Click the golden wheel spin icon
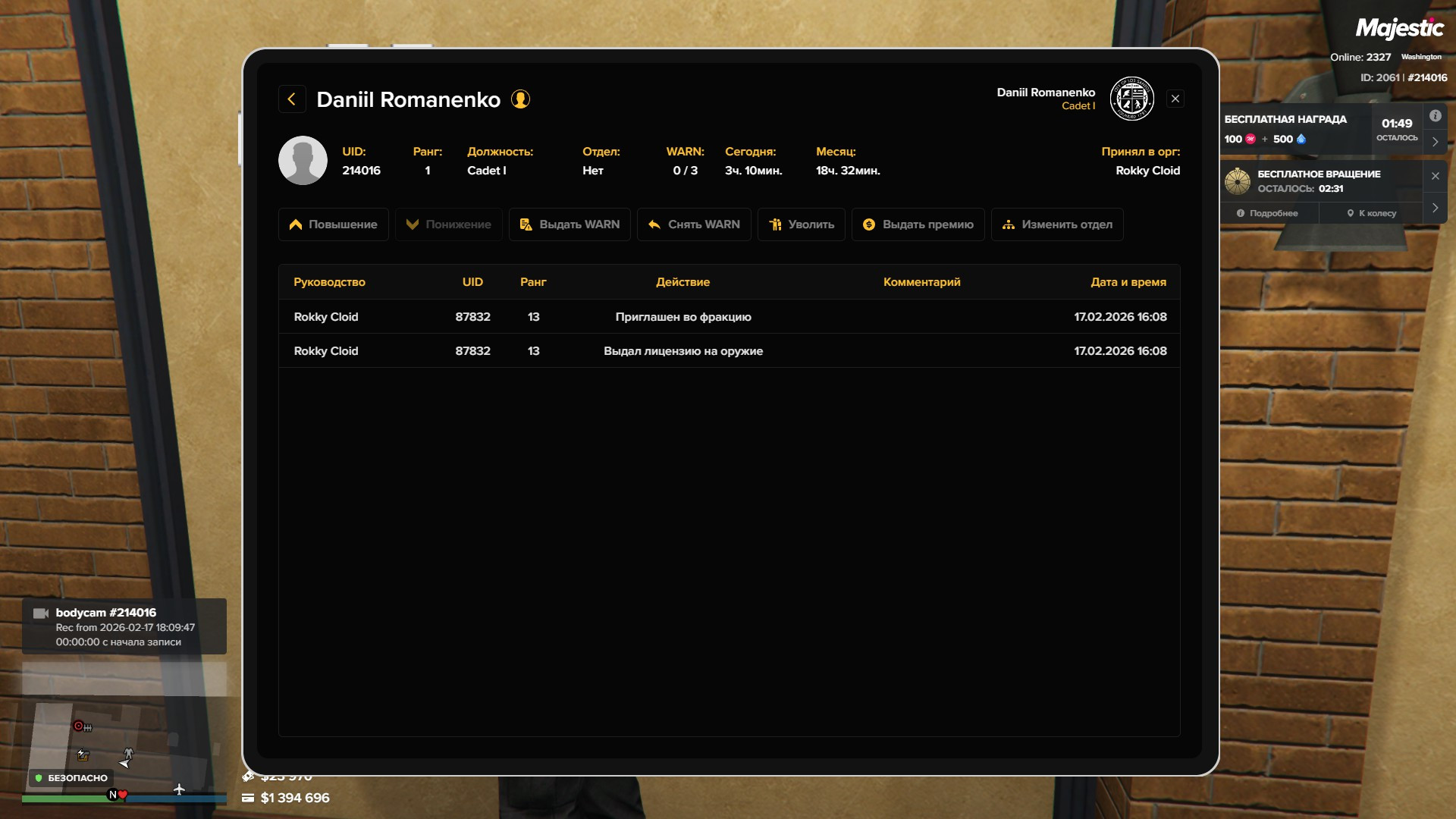 pos(1238,181)
